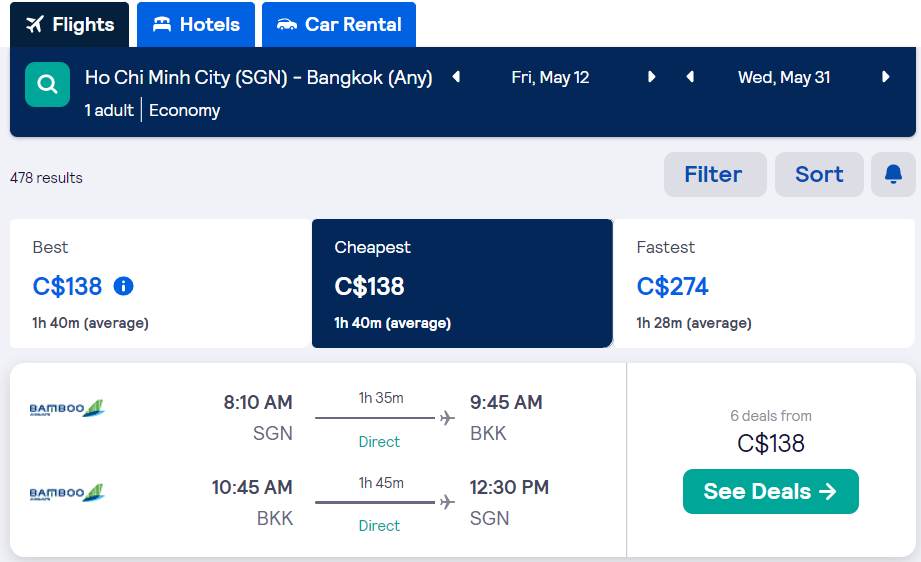Open price alert bell icon

[893, 174]
